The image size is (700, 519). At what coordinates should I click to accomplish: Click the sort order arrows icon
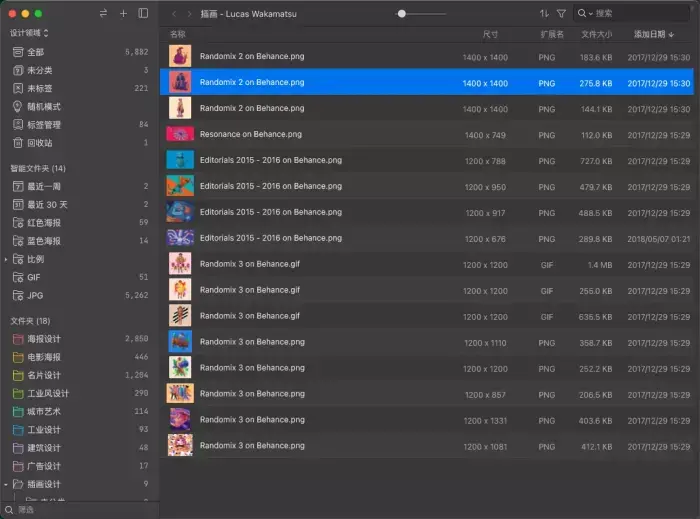click(x=544, y=14)
